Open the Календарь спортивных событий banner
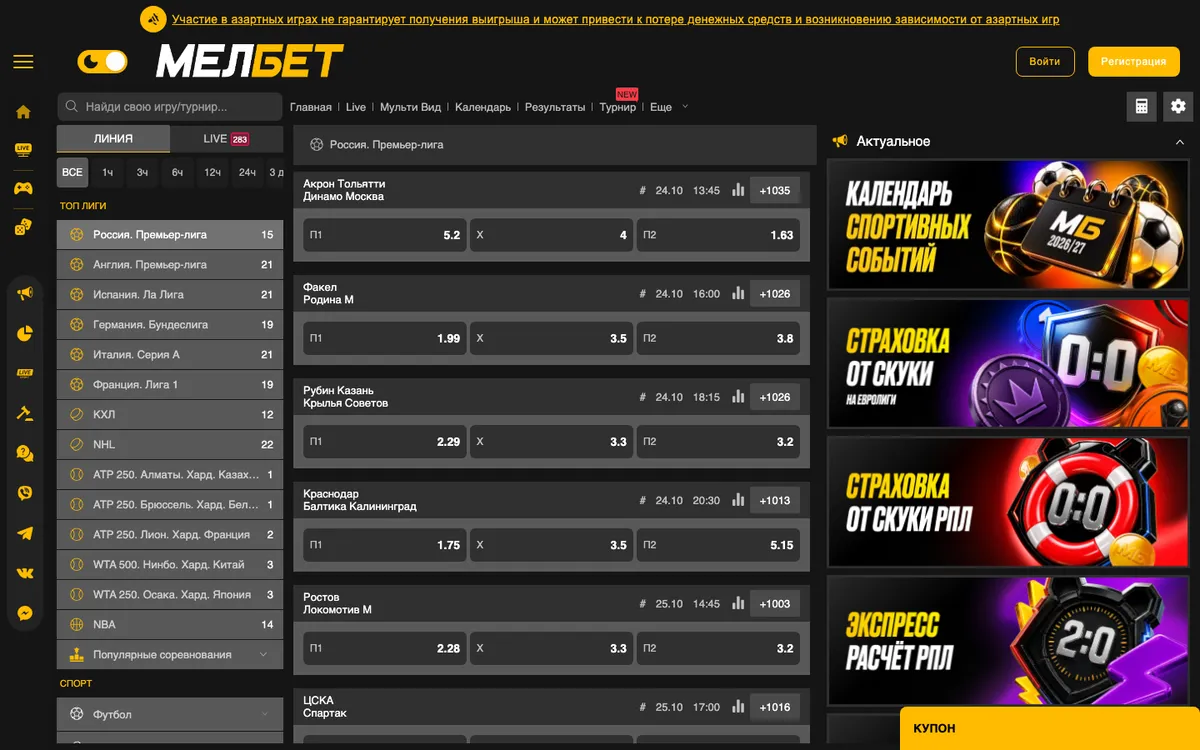Image resolution: width=1200 pixels, height=750 pixels. 1008,225
